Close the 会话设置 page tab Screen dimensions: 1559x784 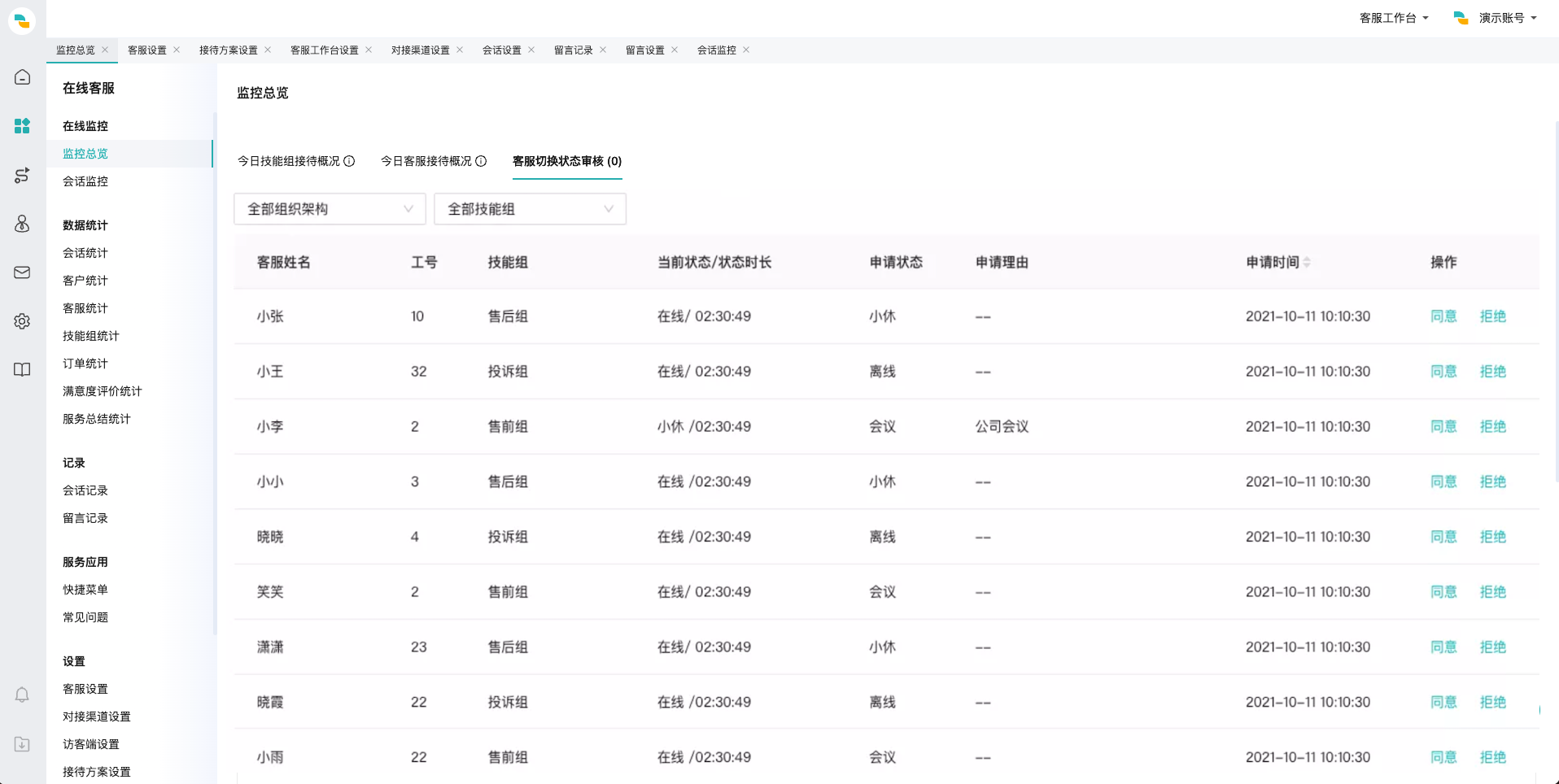pos(531,50)
